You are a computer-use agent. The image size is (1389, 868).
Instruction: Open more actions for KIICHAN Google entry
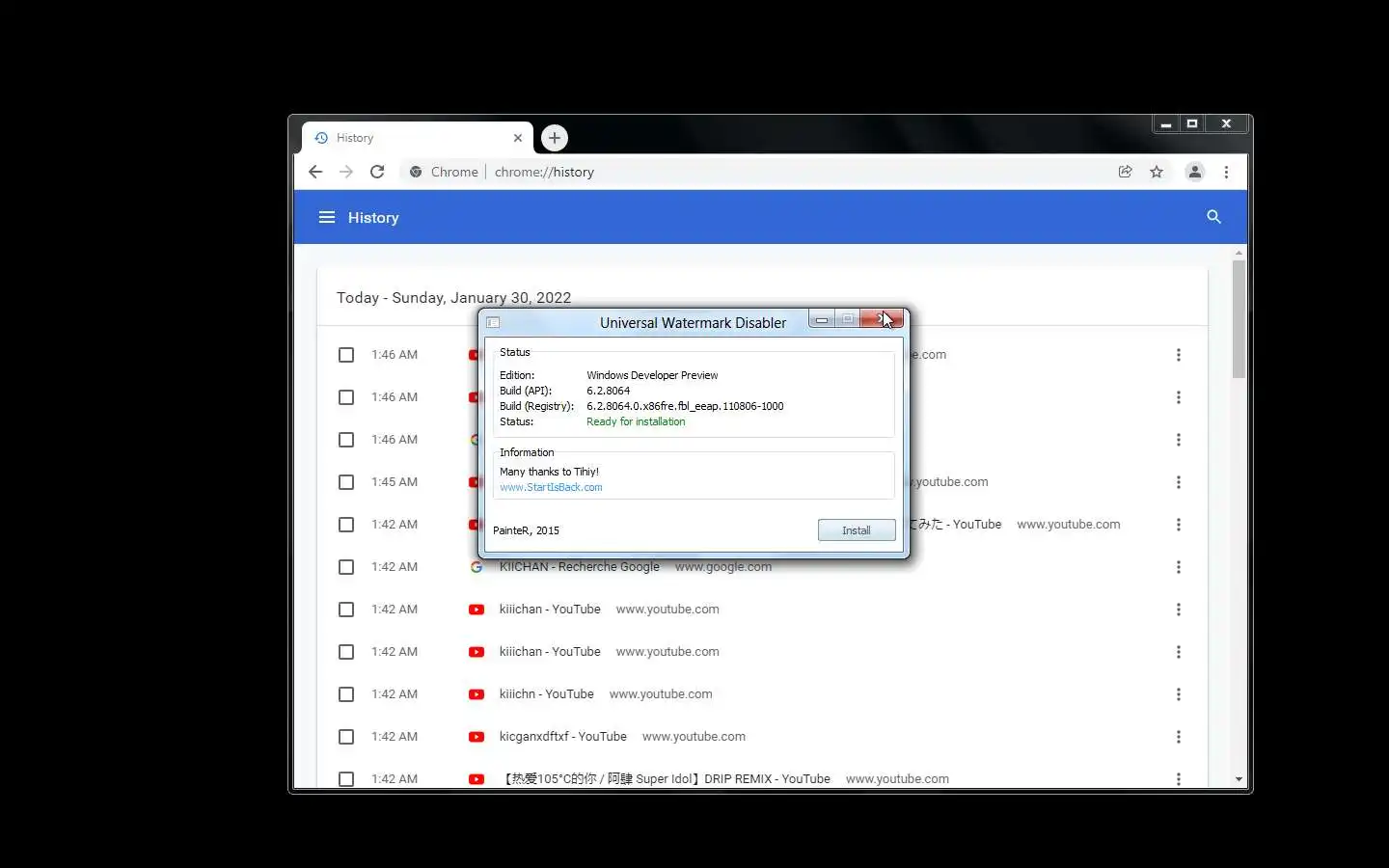(x=1178, y=567)
